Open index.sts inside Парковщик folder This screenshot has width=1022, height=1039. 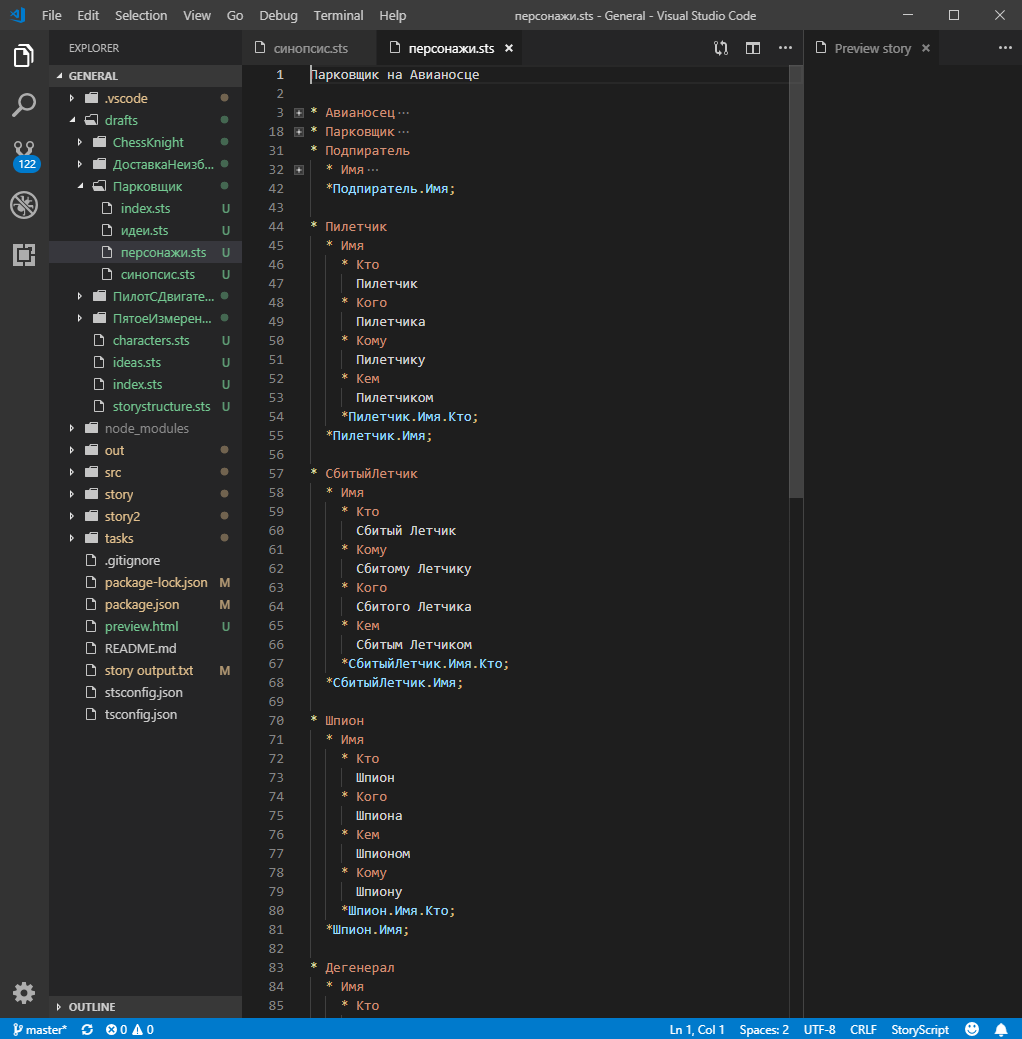(145, 208)
